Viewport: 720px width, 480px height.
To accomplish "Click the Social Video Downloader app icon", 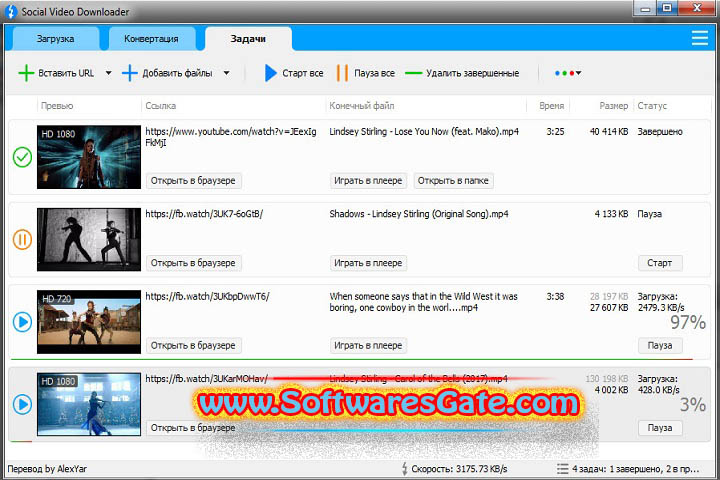I will coord(11,11).
